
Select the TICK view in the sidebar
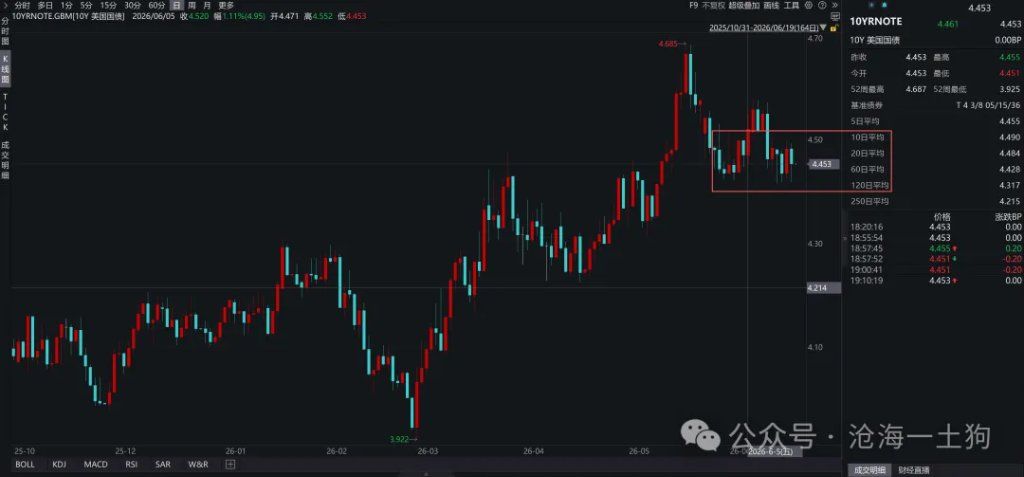[x=5, y=112]
